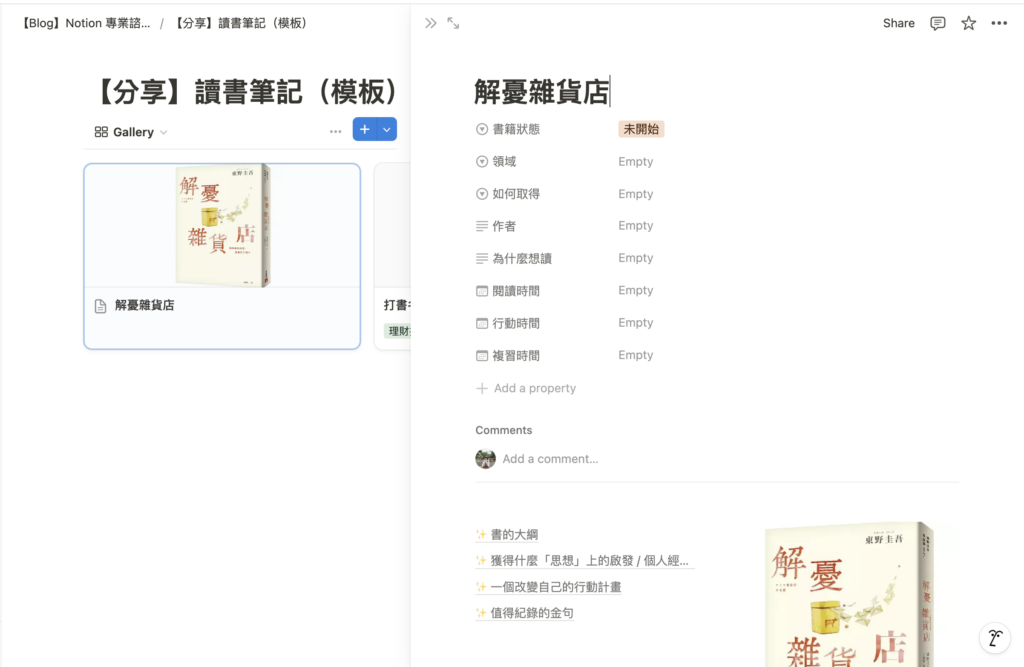
Task: Open the Gallery view dropdown
Action: [131, 132]
